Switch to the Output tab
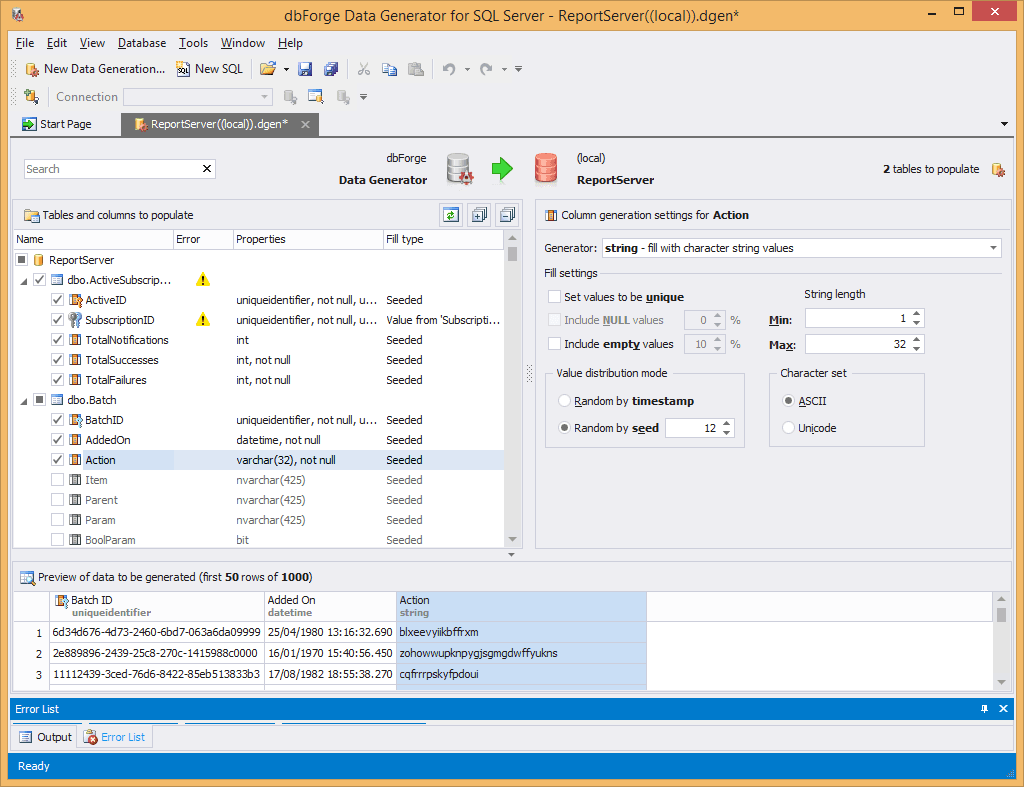 (46, 737)
